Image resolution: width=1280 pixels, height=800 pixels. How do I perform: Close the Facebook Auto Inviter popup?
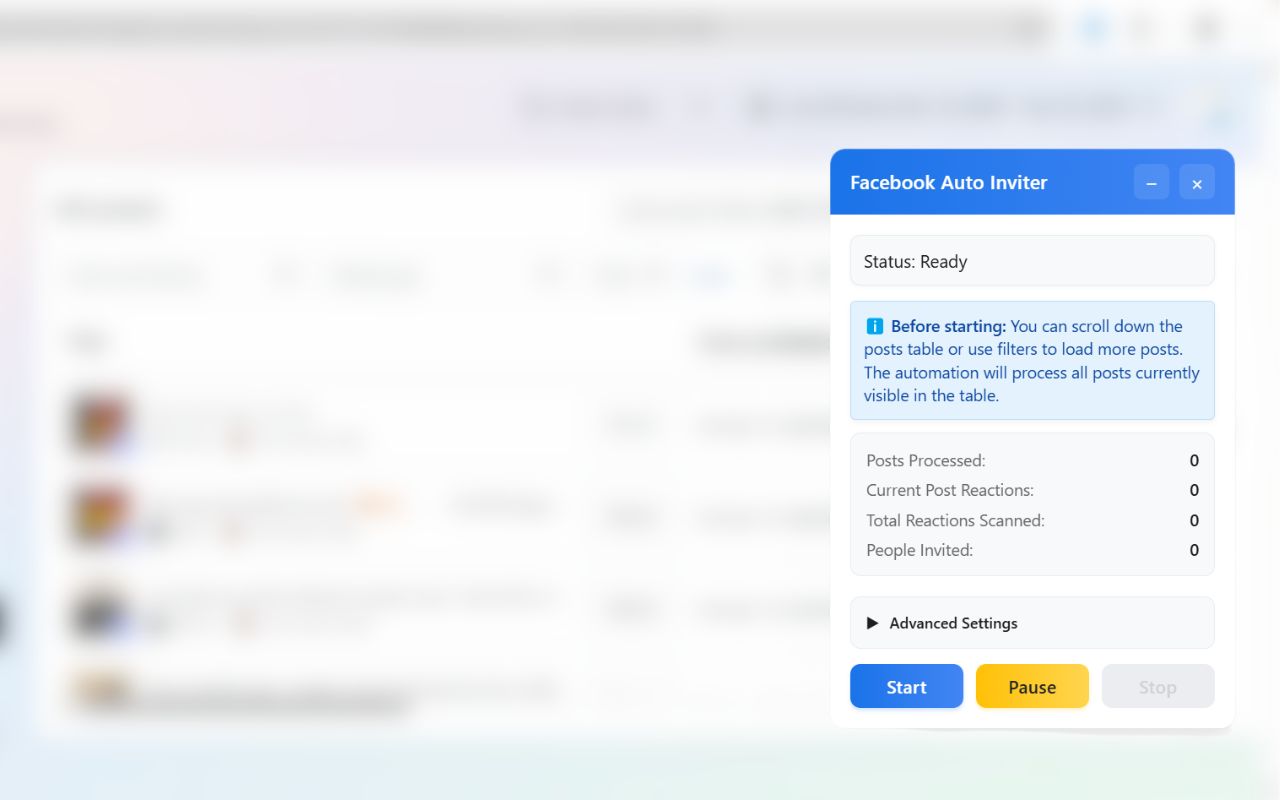click(x=1197, y=183)
